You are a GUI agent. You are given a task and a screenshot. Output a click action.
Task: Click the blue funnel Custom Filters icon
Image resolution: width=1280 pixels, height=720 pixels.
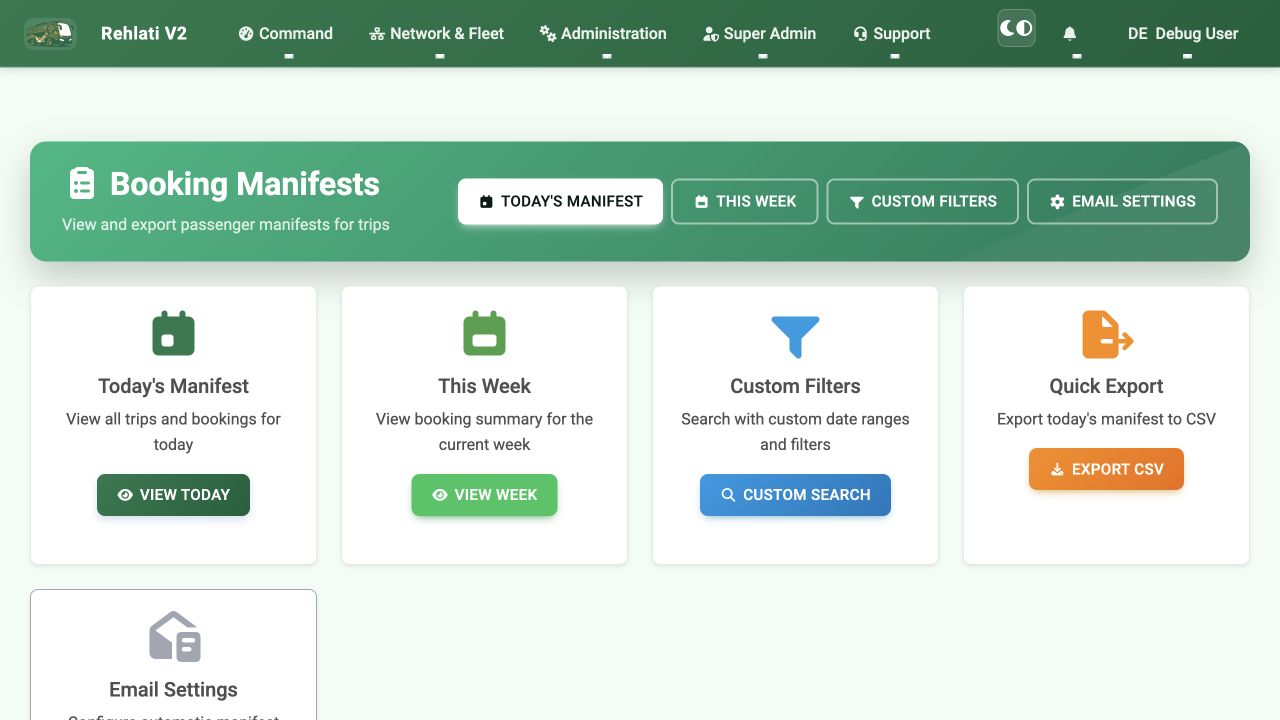coord(795,336)
